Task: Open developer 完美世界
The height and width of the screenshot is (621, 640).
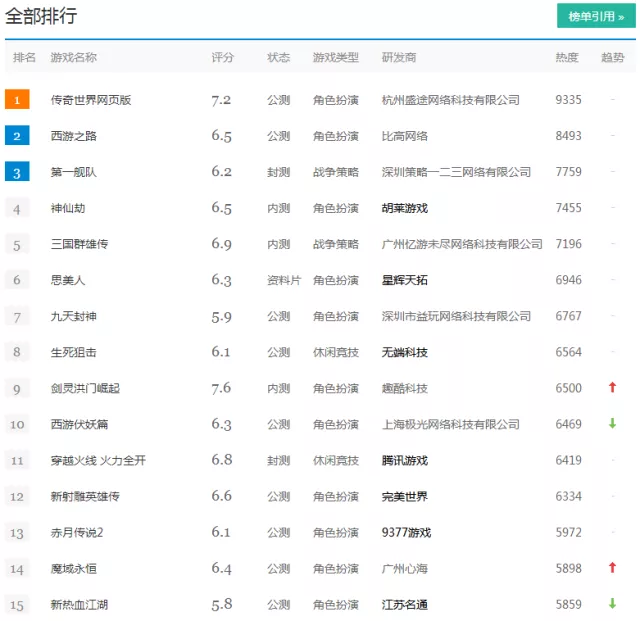Action: coord(404,496)
